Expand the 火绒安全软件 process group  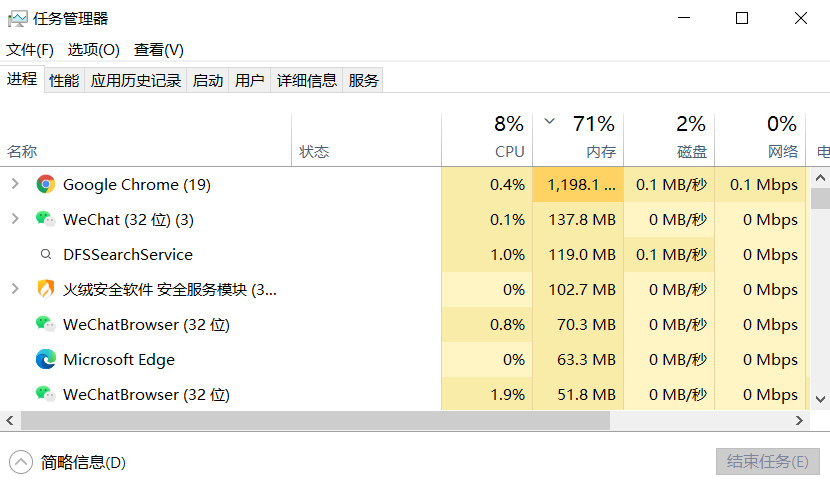click(14, 290)
